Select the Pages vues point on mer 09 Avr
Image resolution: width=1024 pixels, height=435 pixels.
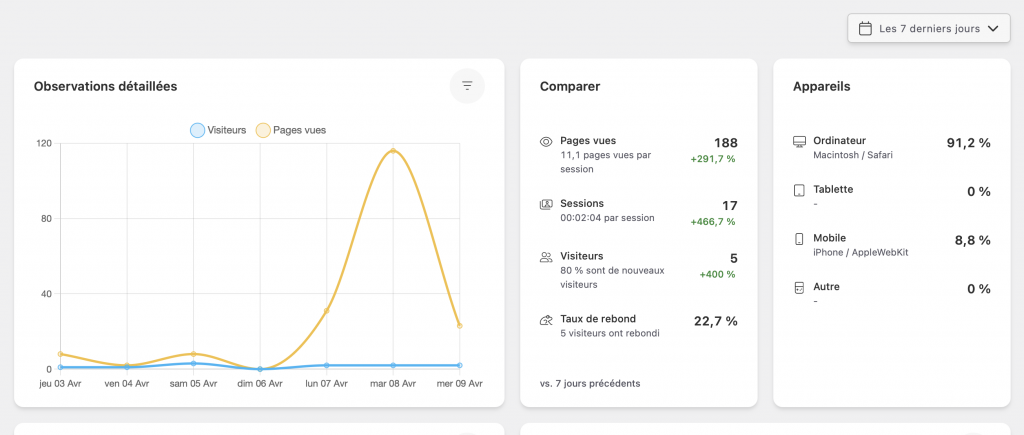[x=460, y=326]
